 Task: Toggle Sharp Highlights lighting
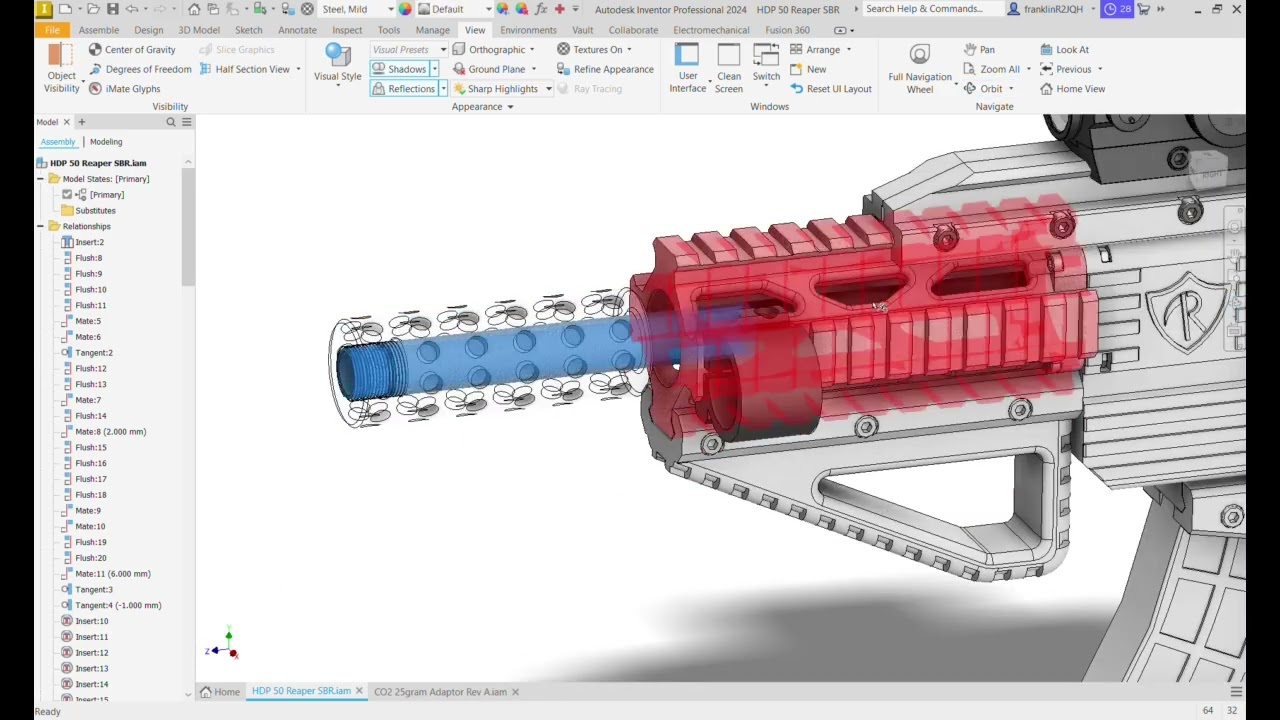pos(495,89)
